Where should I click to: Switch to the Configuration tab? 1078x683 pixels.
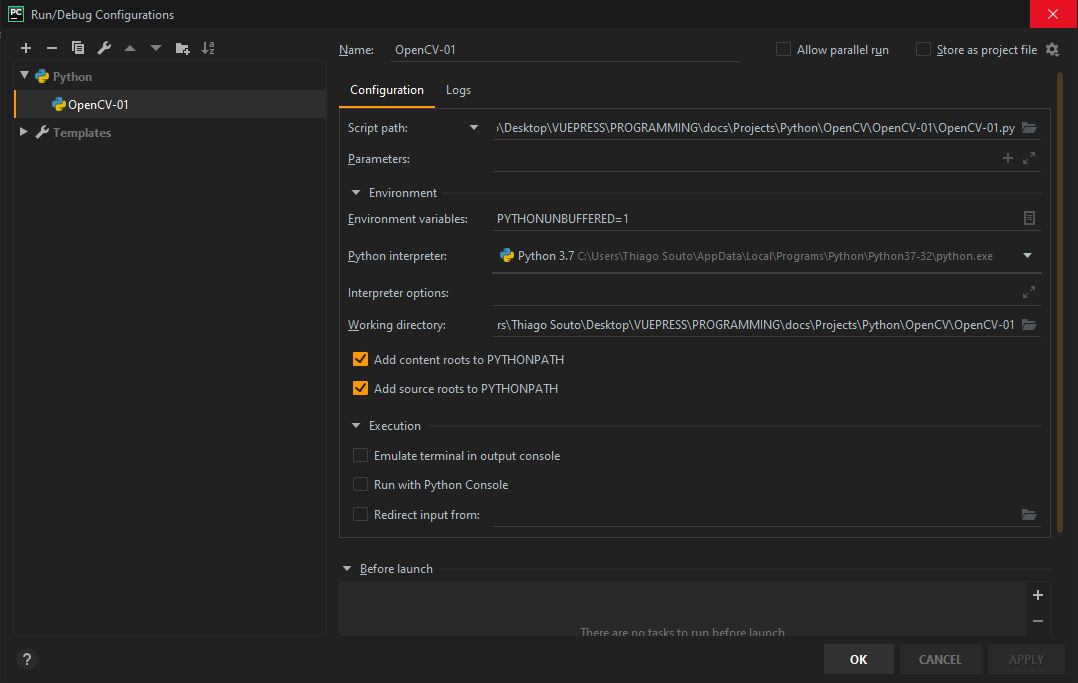(386, 90)
